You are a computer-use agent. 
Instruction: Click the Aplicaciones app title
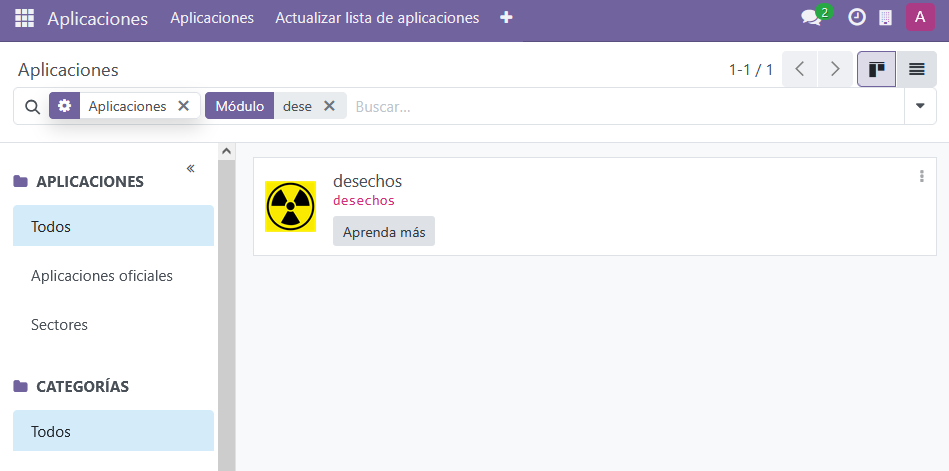(97, 19)
